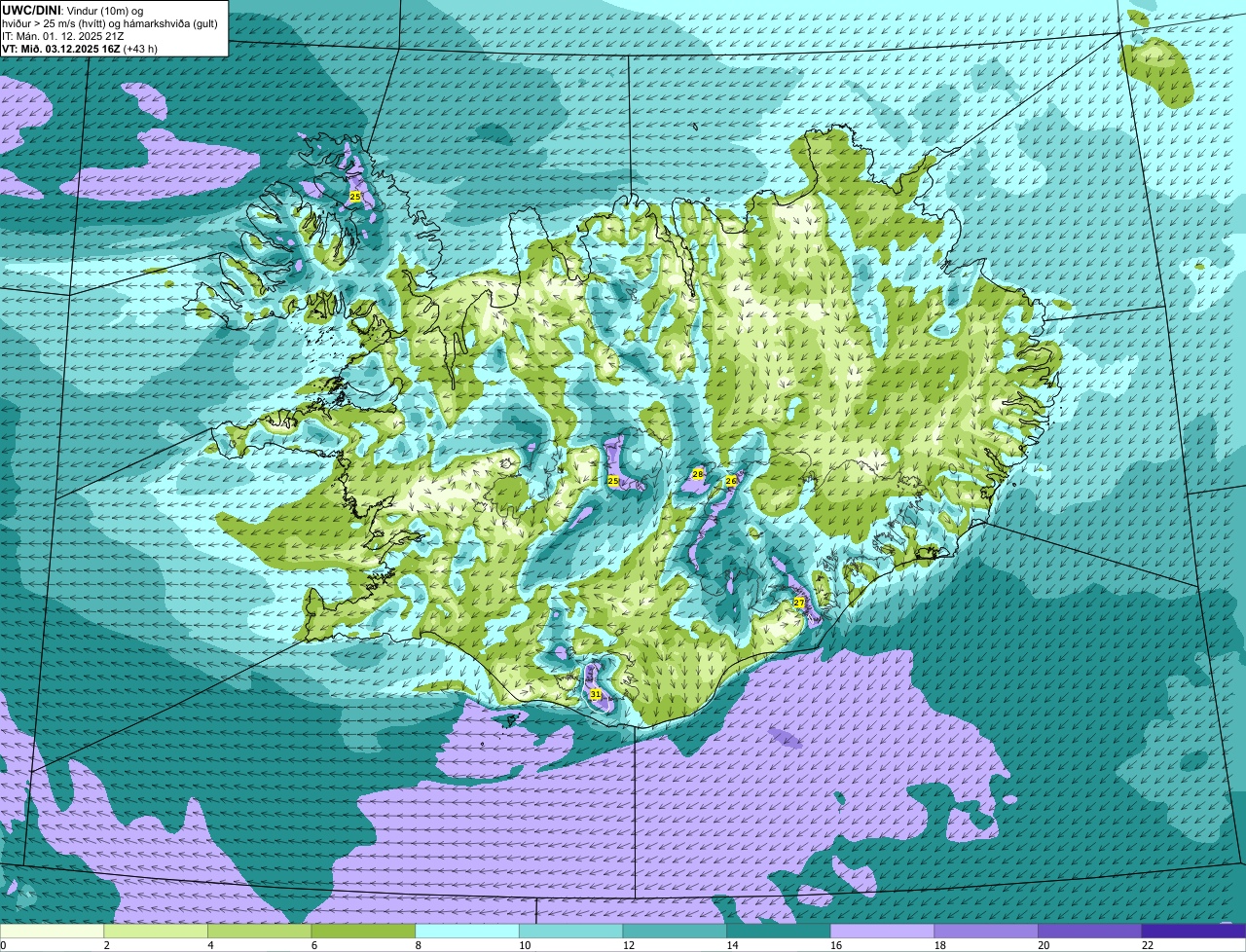This screenshot has height=952, width=1246.
Task: Click the scale tick label '8'
Action: pos(418,945)
